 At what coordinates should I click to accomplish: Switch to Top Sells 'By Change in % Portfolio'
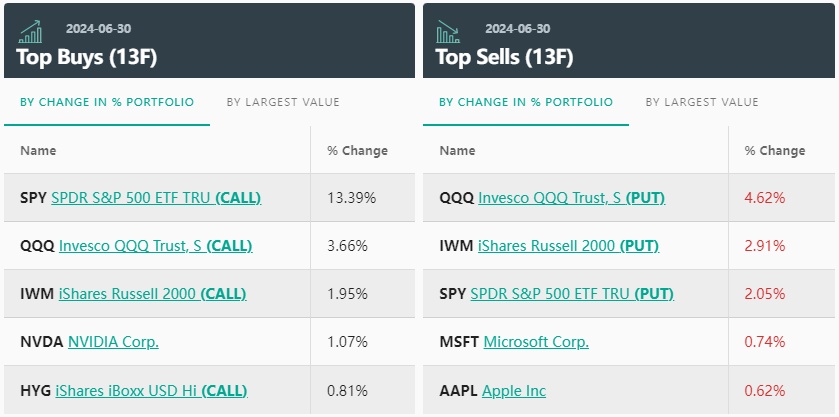pyautogui.click(x=526, y=102)
